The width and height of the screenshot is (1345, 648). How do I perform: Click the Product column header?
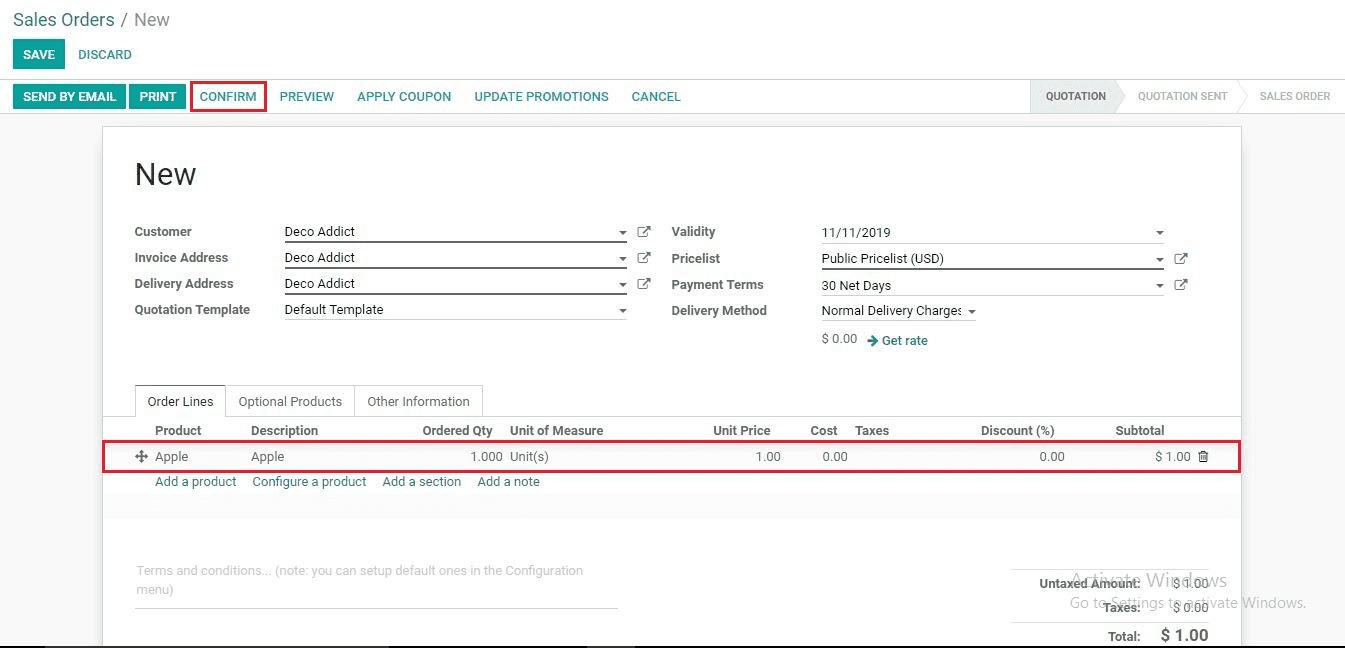click(178, 431)
